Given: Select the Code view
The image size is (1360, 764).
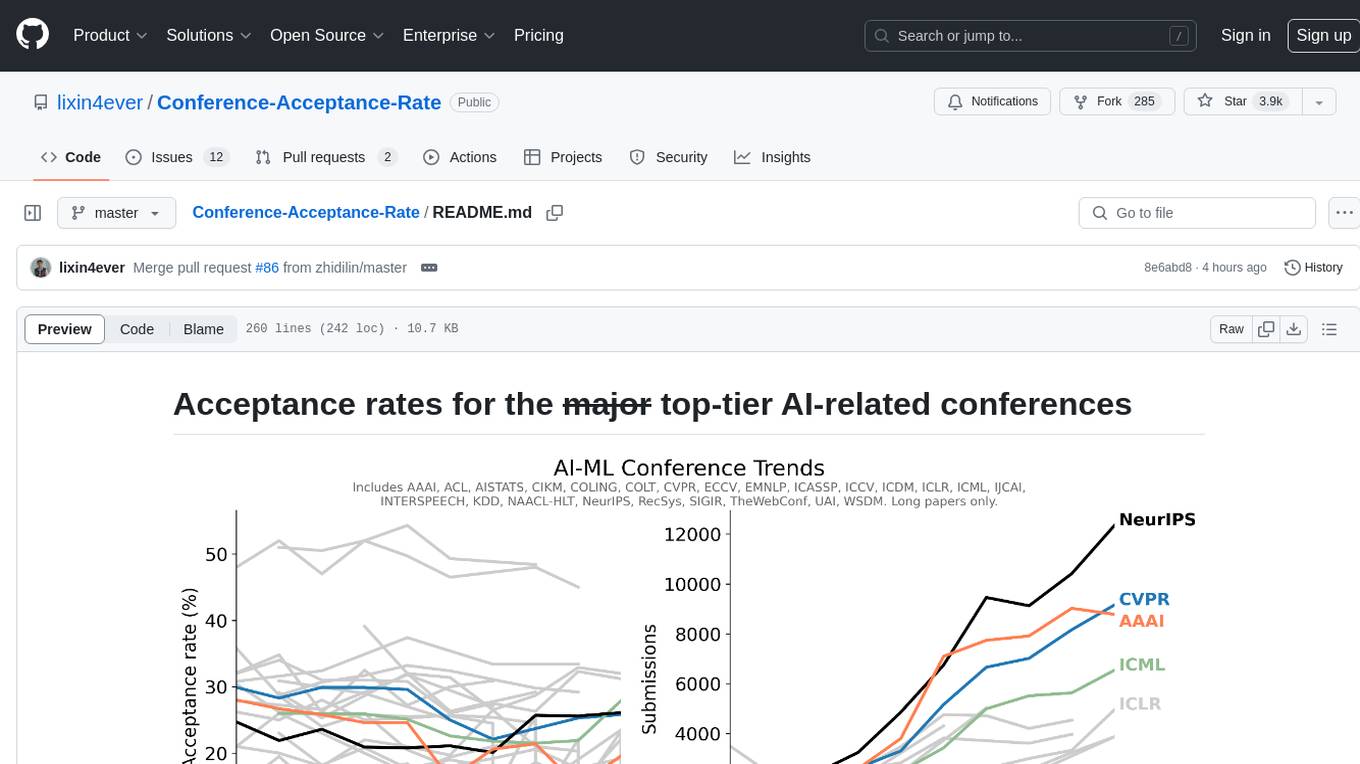Looking at the screenshot, I should pyautogui.click(x=137, y=329).
